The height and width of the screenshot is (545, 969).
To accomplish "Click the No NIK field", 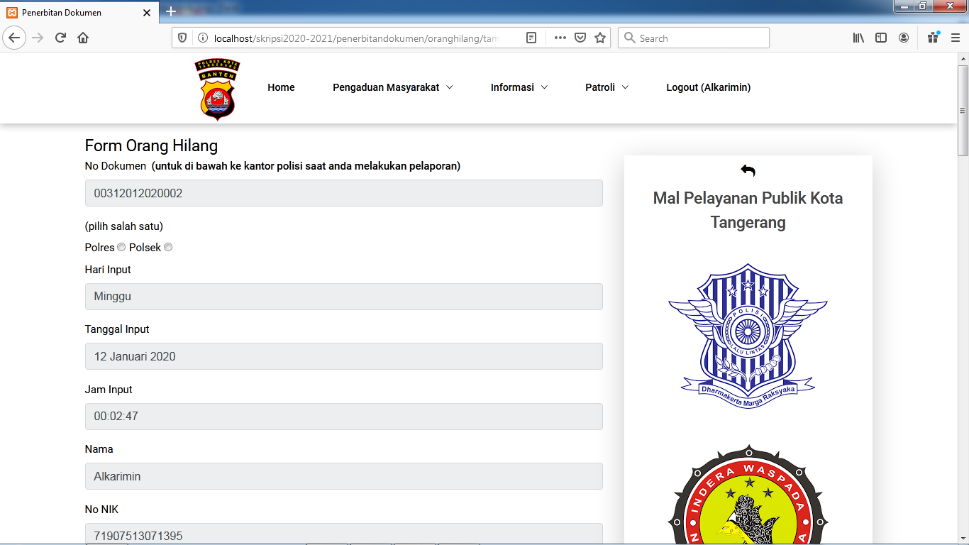I will (x=344, y=534).
